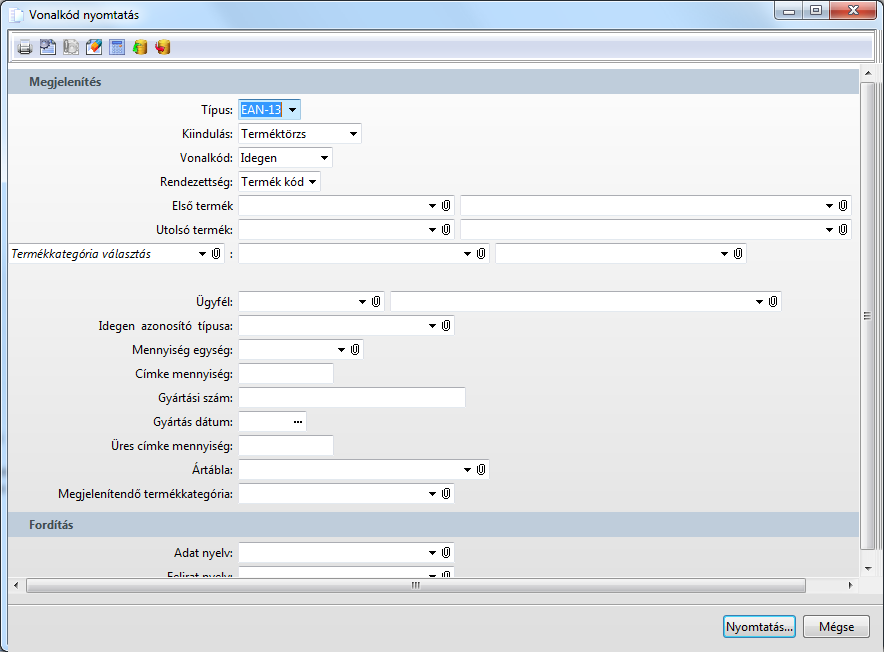Screen dimensions: 884x652
Task: Click paperclip beside Termékkategória választás
Action: click(216, 254)
